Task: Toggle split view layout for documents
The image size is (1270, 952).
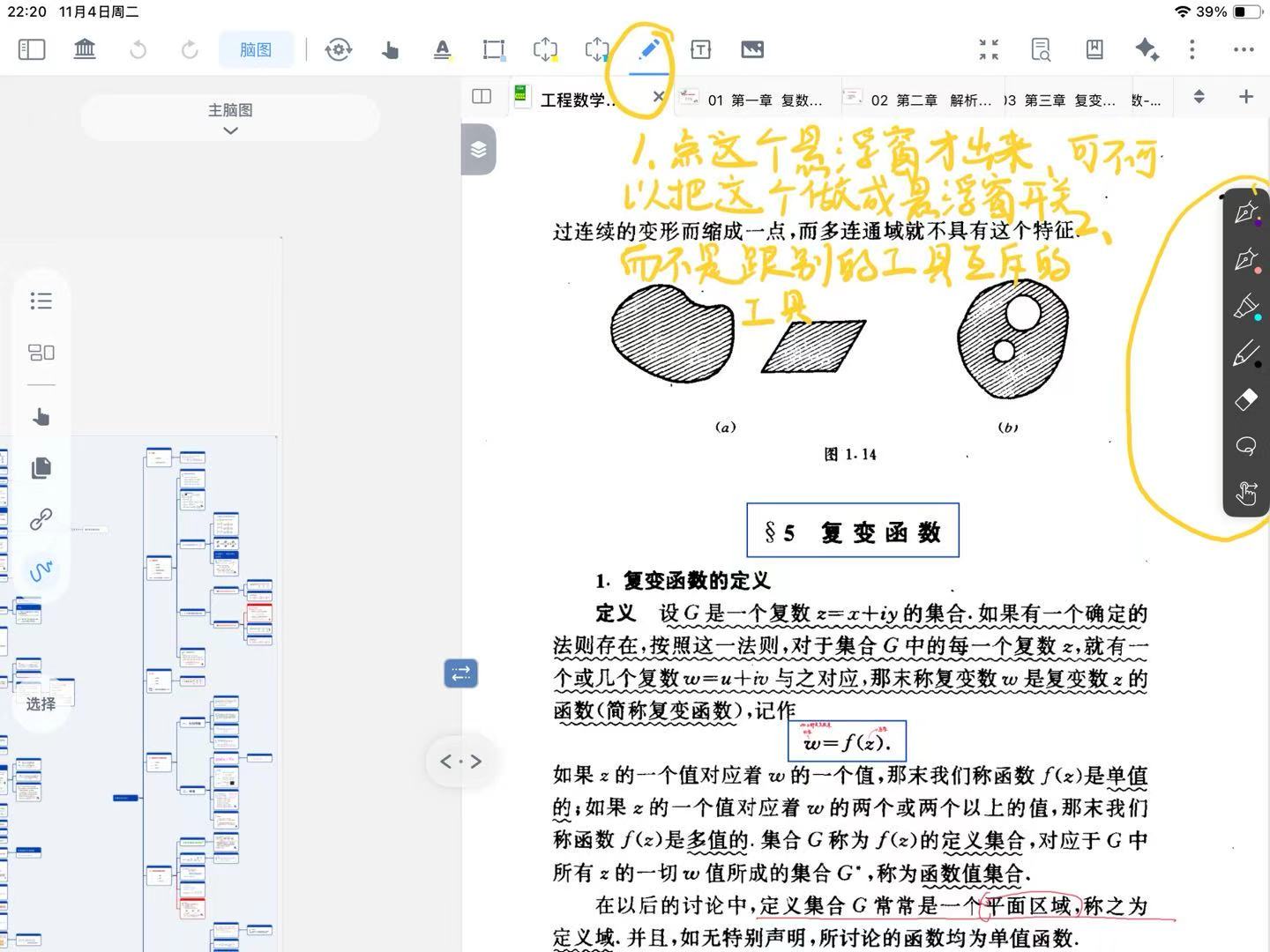Action: pos(482,97)
